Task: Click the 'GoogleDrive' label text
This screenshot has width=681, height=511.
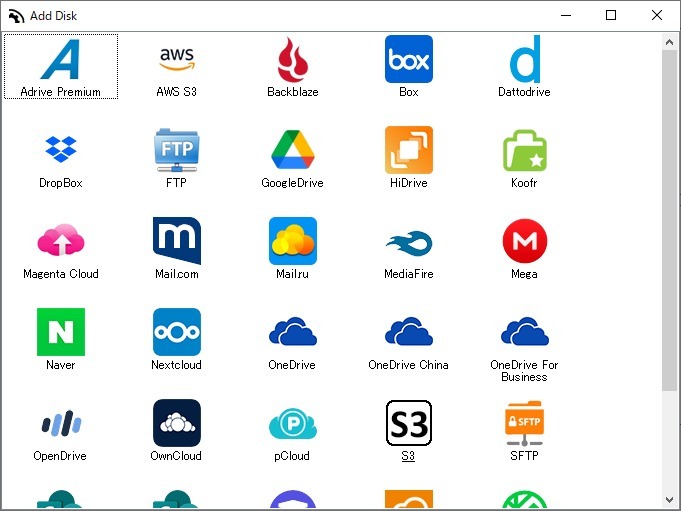Action: click(292, 183)
